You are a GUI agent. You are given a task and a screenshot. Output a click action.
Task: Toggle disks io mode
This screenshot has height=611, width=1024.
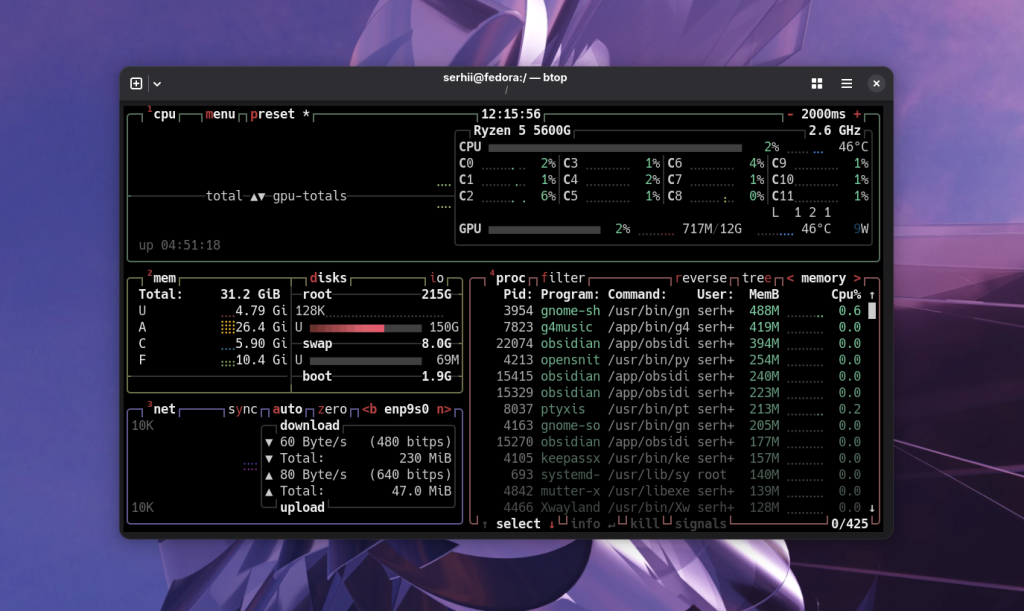click(x=437, y=278)
